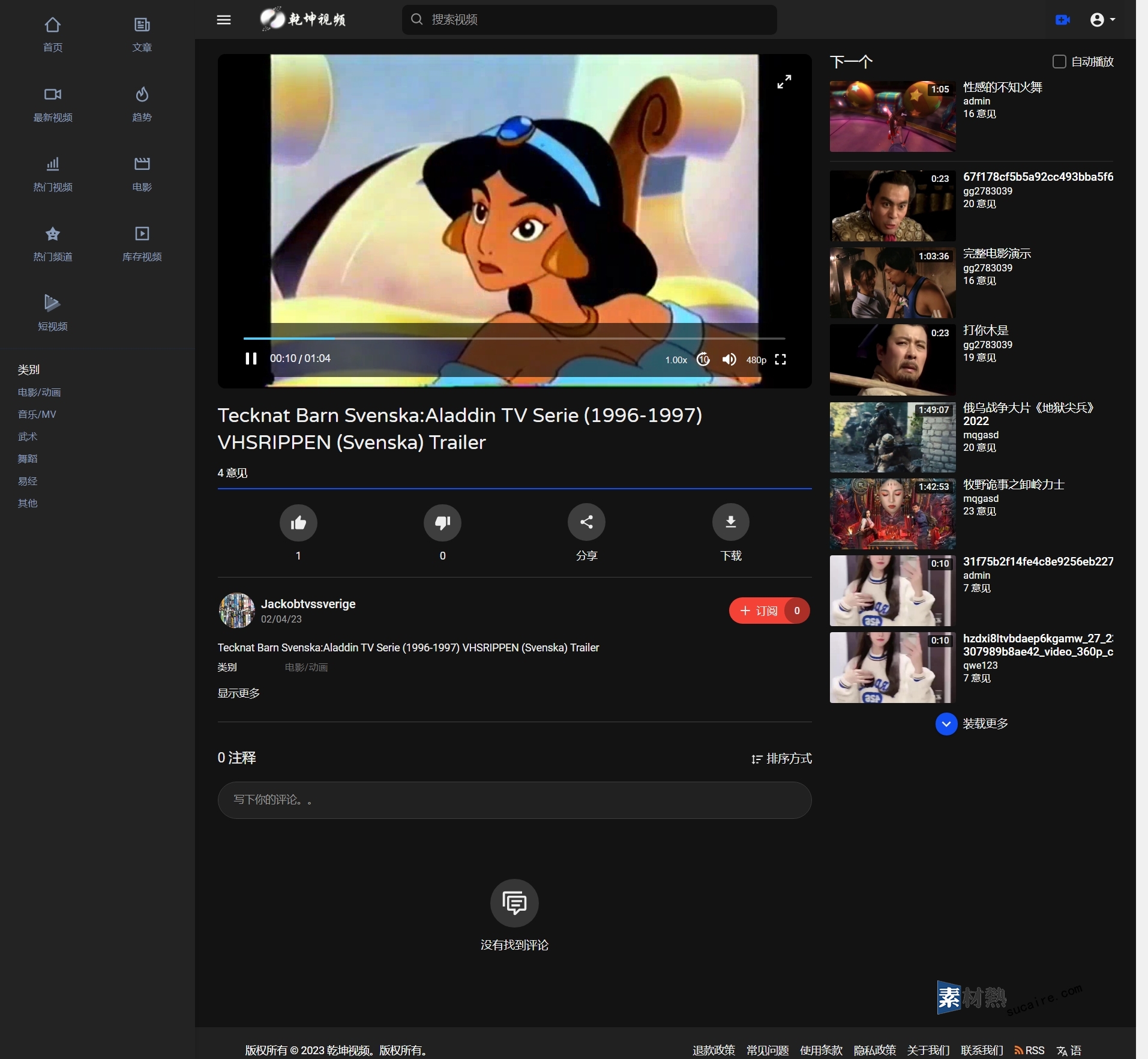Screen dimensions: 1148x1059
Task: Click the upload video camera icon
Action: [1063, 20]
